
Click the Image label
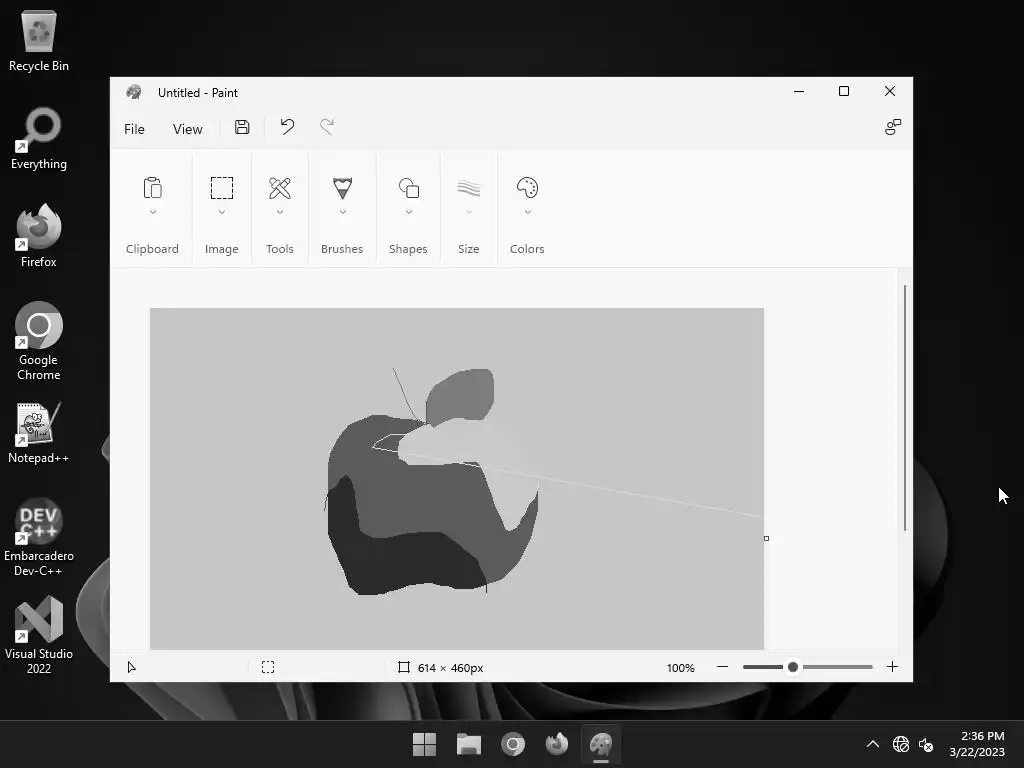(221, 249)
